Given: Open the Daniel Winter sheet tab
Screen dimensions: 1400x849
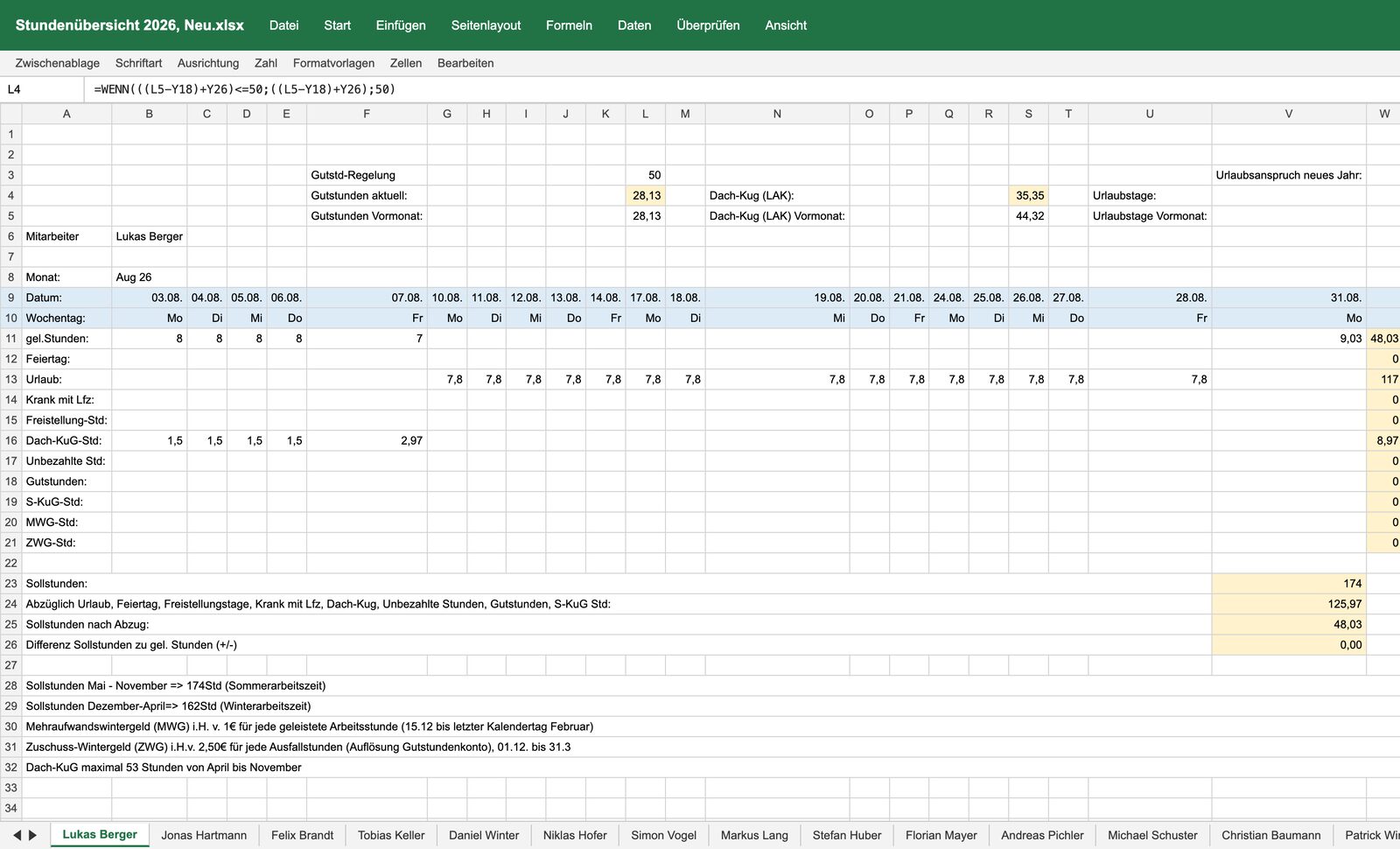Looking at the screenshot, I should coord(484,835).
